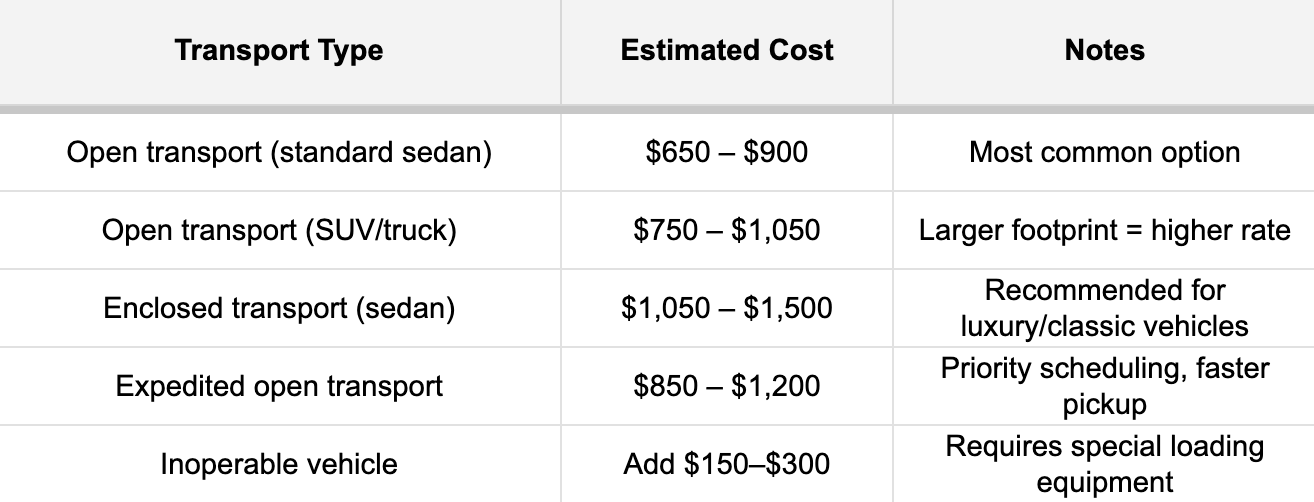1314x502 pixels.
Task: Click the Estimated Cost column header
Action: 727,51
